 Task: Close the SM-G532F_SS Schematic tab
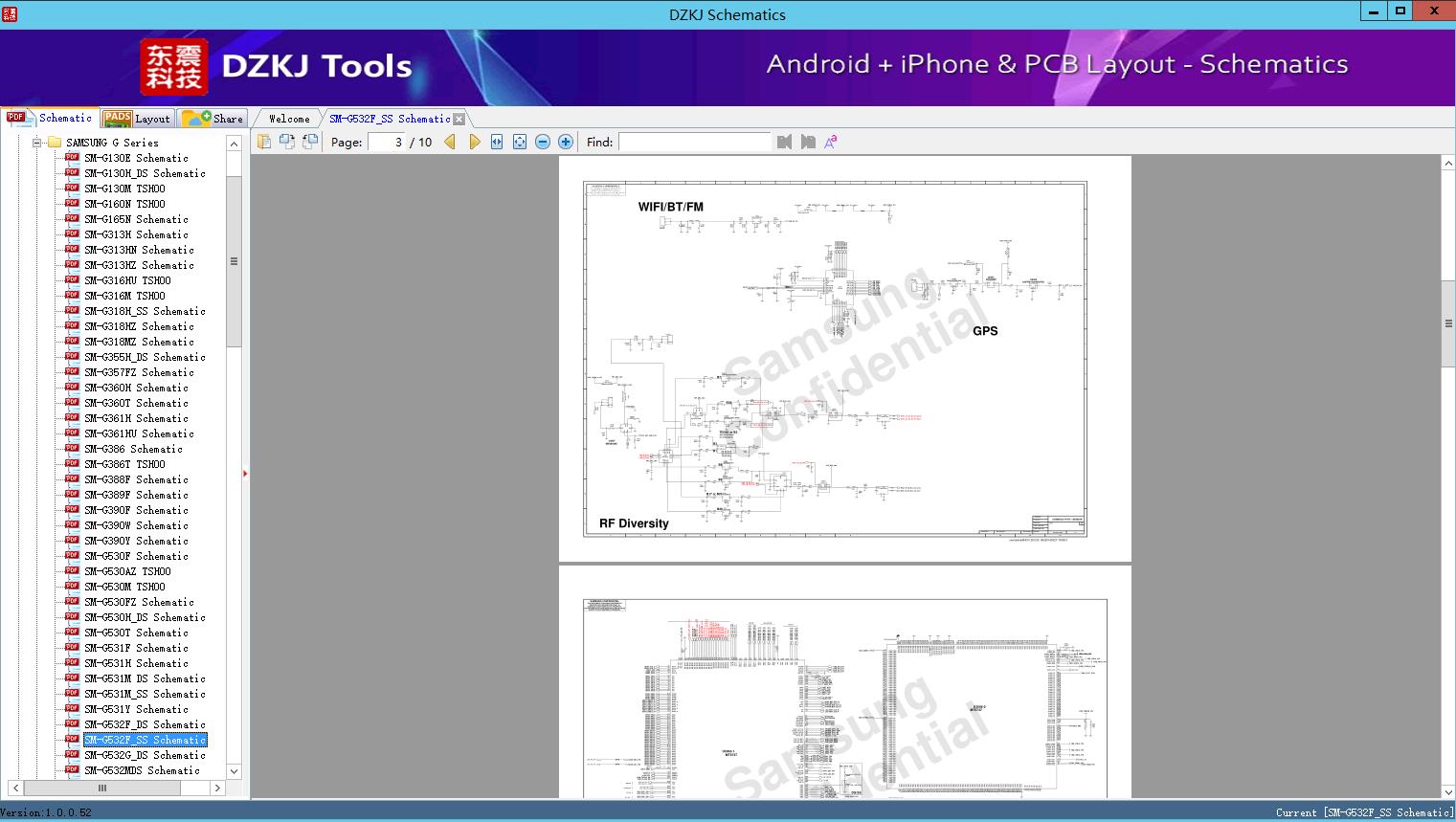point(459,119)
